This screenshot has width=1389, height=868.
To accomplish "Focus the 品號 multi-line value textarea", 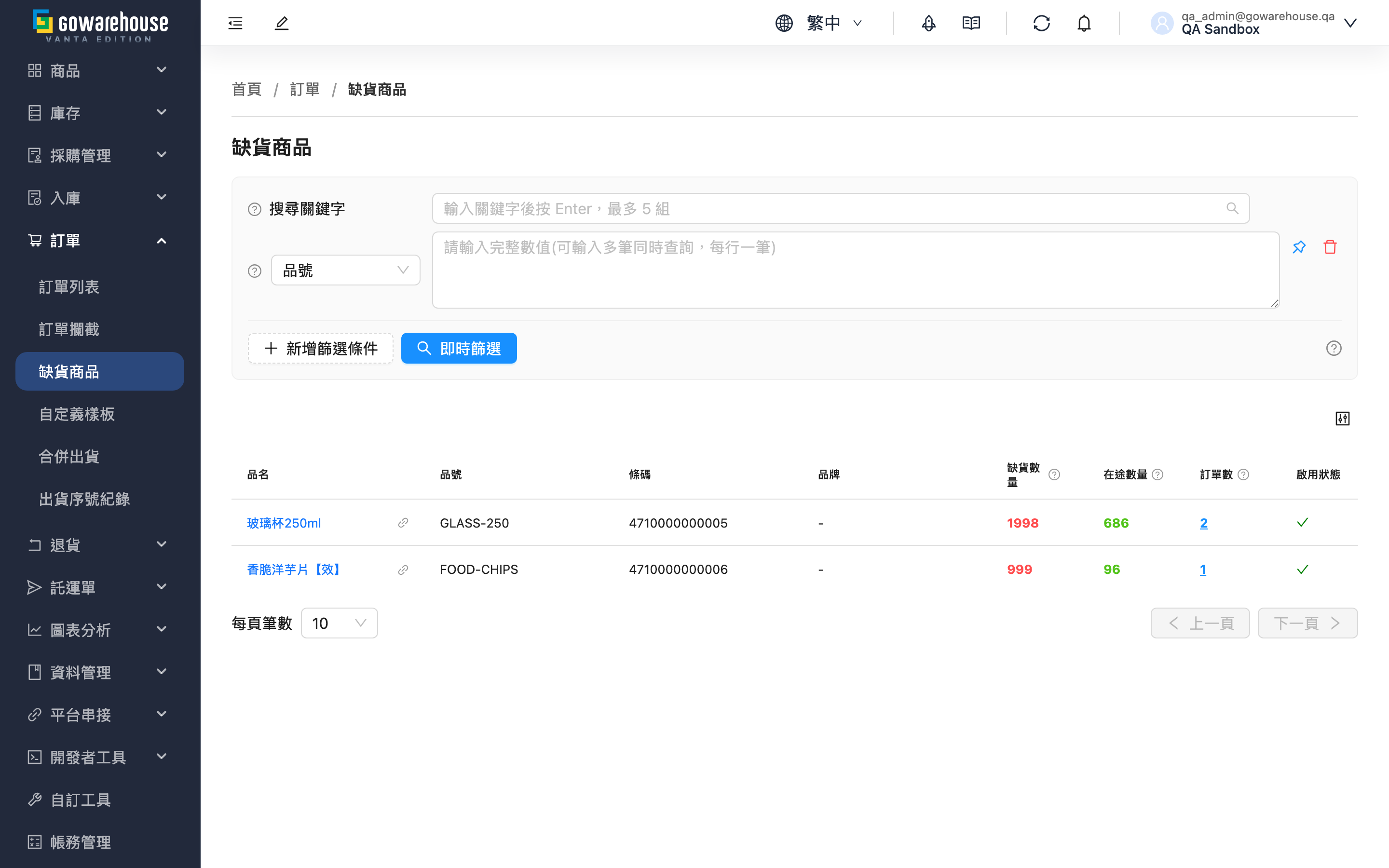I will (855, 270).
